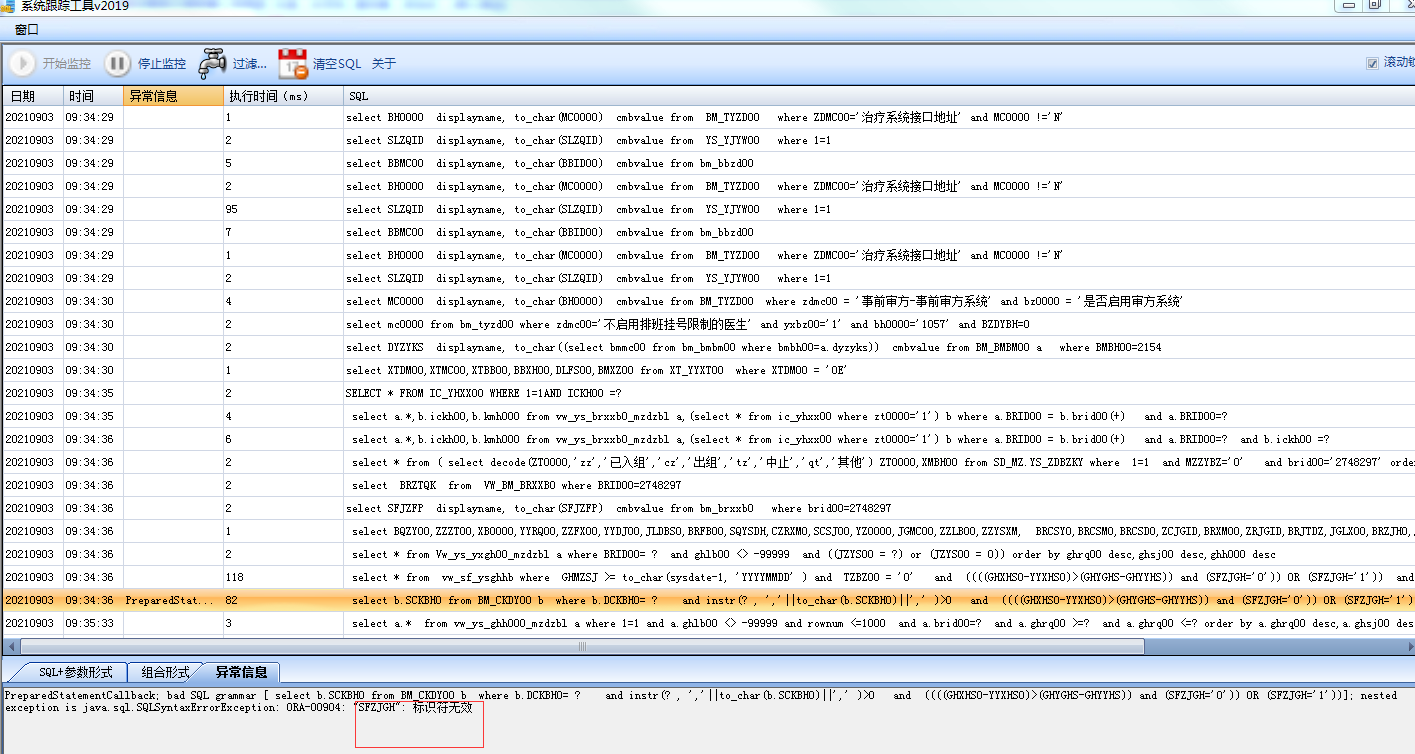
Task: Click the execution time 5 cell
Action: pyautogui.click(x=283, y=163)
